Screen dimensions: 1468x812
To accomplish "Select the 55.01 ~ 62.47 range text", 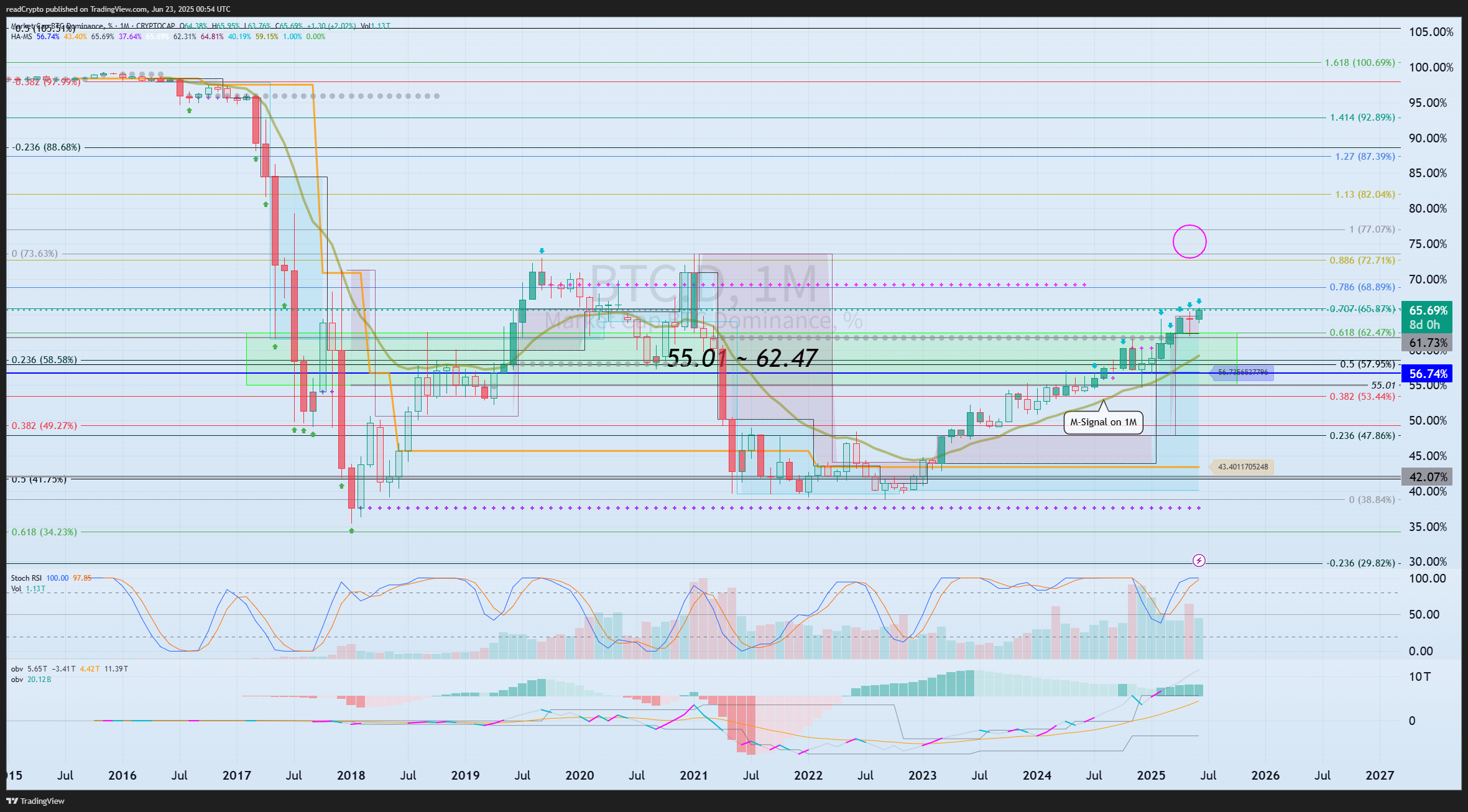I will pos(742,358).
